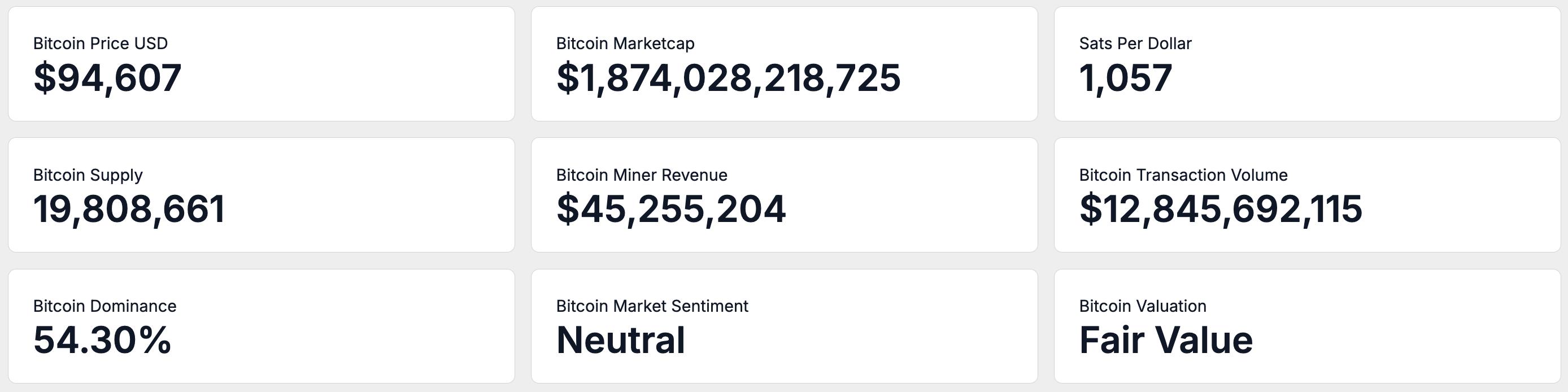Click the Bitcoin Price USD label
The image size is (1568, 392).
[x=101, y=44]
